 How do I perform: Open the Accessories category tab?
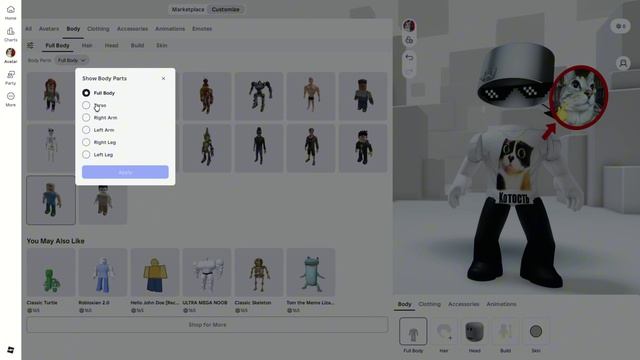point(132,29)
